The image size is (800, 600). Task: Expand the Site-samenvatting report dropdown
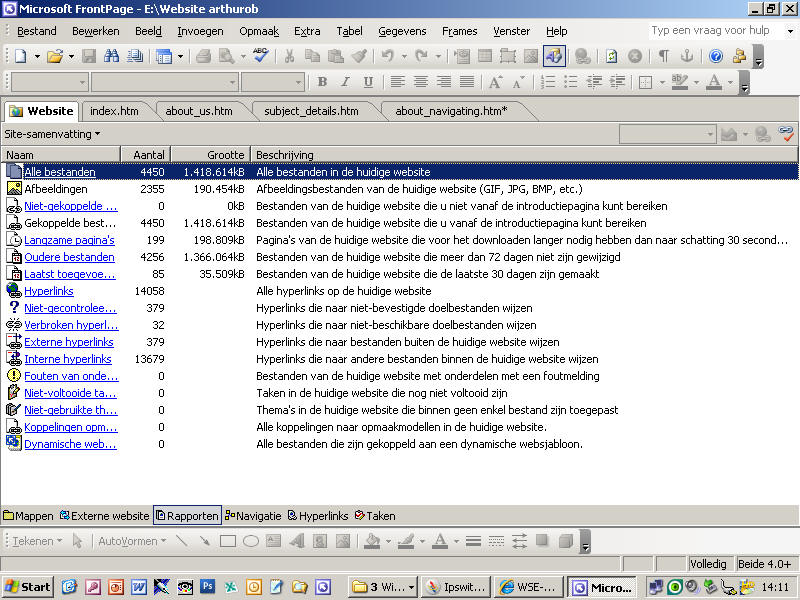click(52, 133)
